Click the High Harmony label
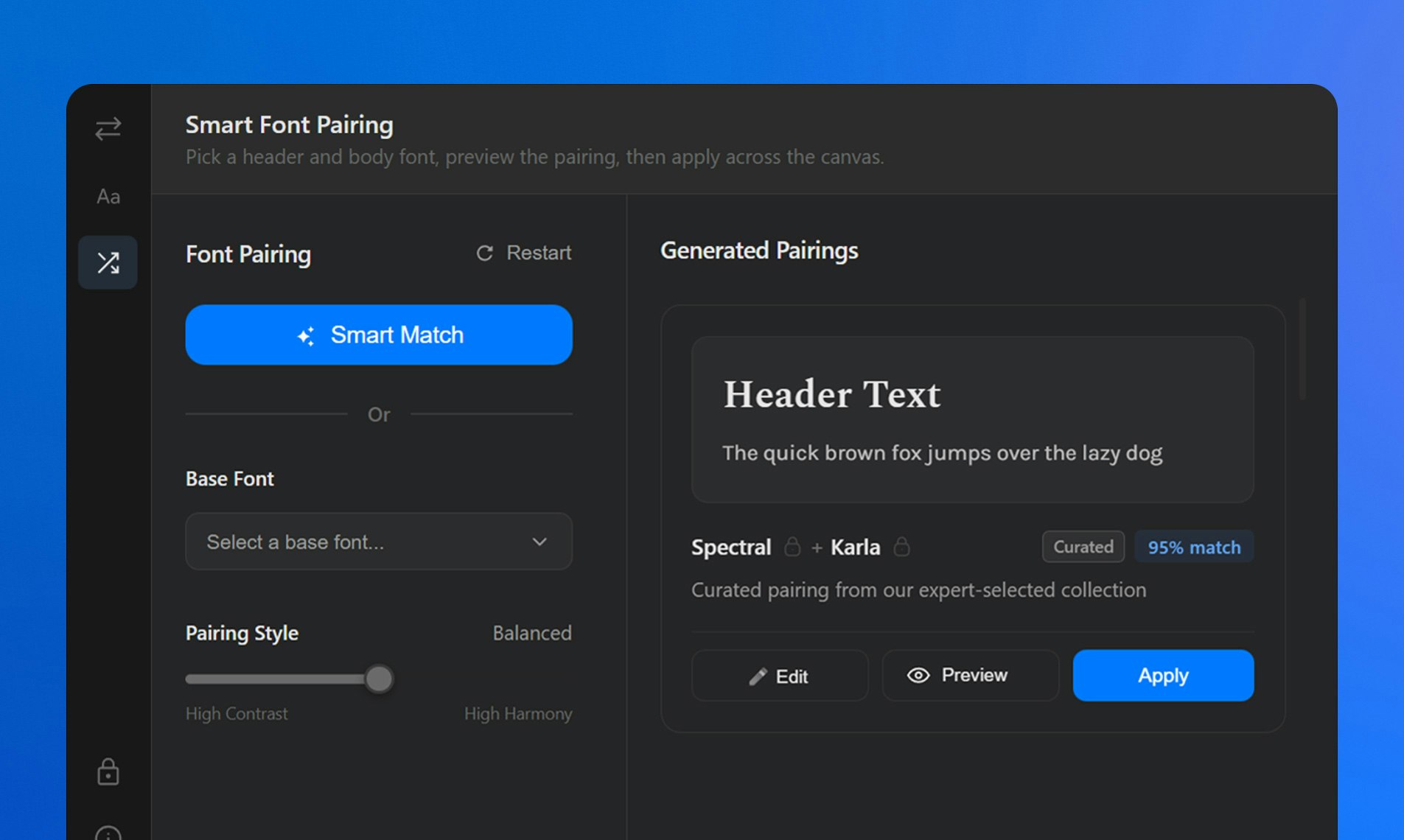Image resolution: width=1404 pixels, height=840 pixels. pos(518,713)
